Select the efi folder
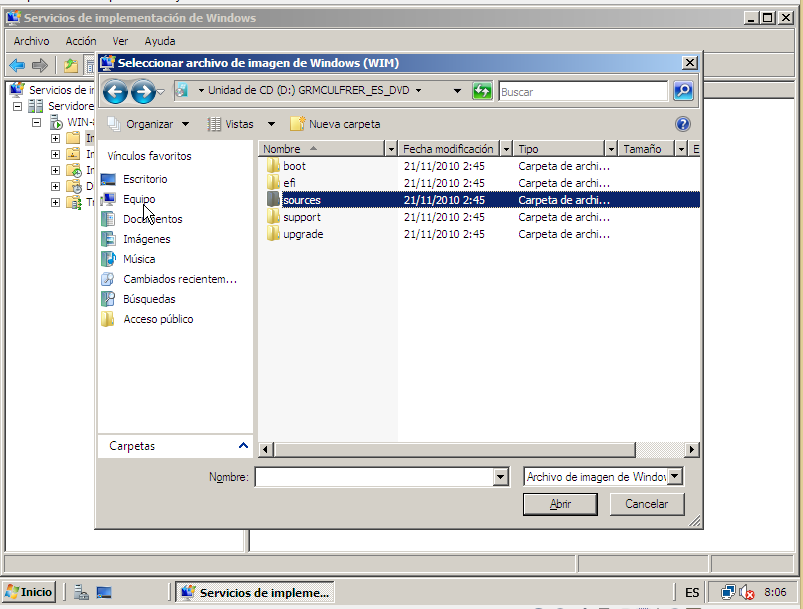Screen dimensions: 803x609 pos(289,183)
